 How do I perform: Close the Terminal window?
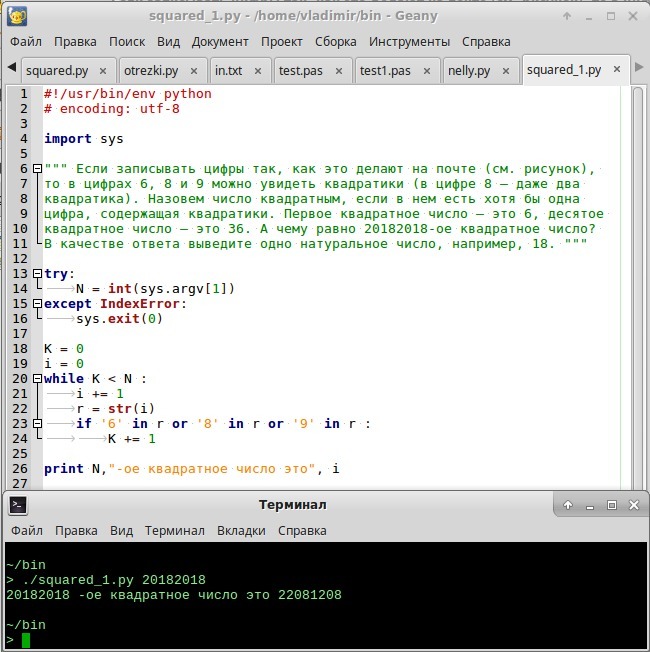(x=633, y=505)
